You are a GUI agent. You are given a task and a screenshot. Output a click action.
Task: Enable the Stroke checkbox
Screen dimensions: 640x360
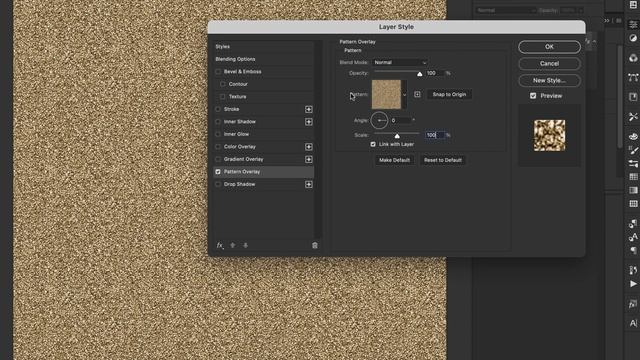(x=218, y=109)
